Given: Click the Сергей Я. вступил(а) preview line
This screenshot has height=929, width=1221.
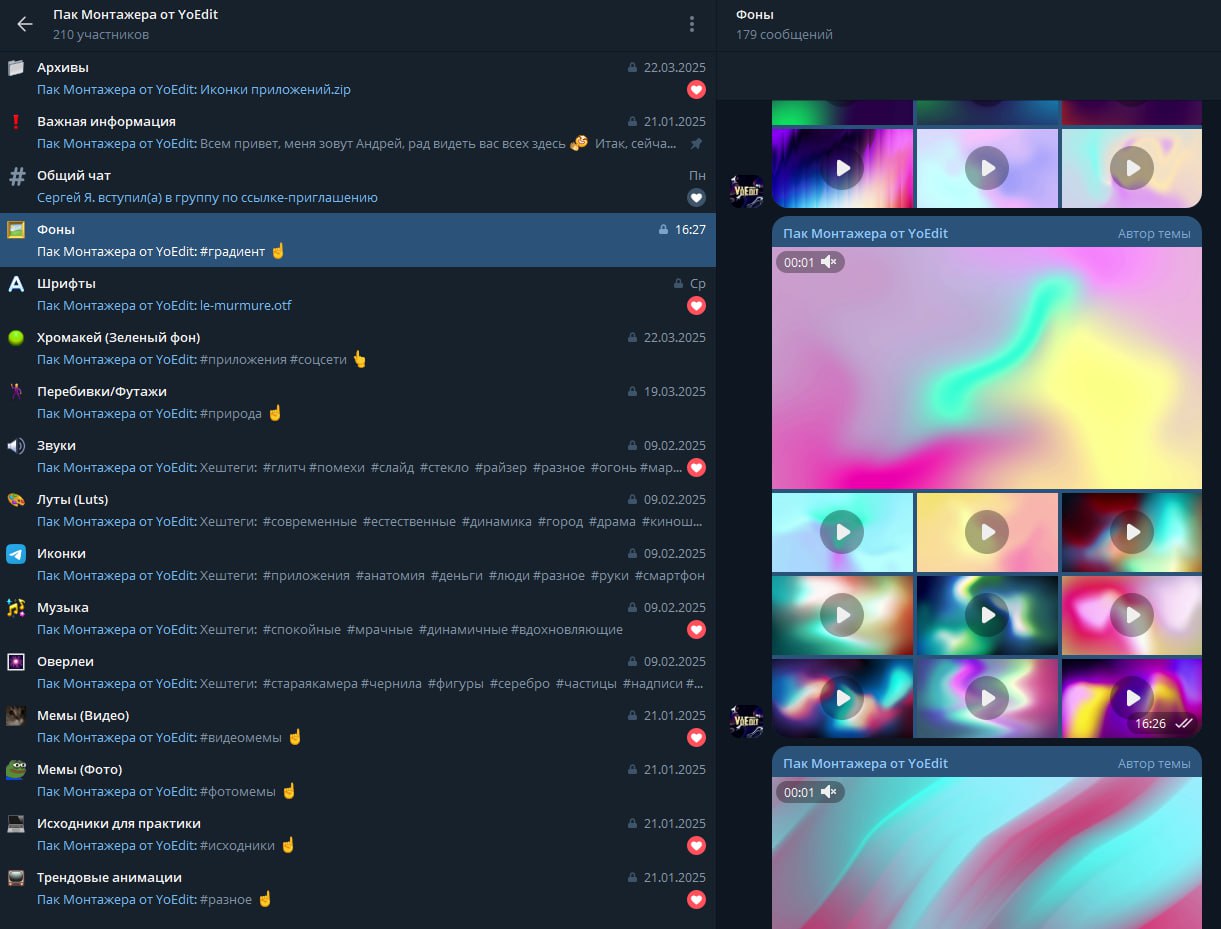Looking at the screenshot, I should click(207, 198).
